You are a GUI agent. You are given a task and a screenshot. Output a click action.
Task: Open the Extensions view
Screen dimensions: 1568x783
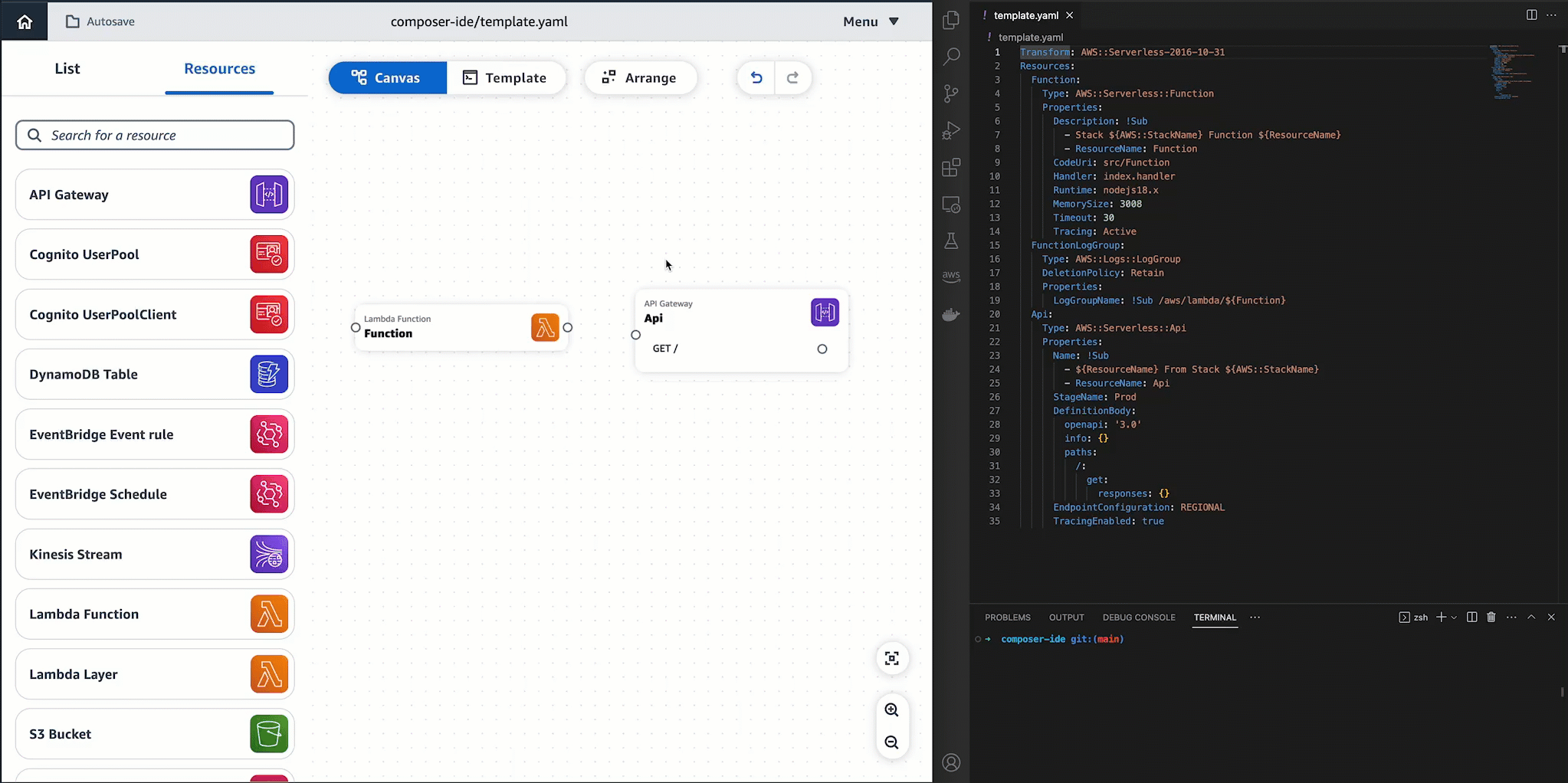click(950, 168)
